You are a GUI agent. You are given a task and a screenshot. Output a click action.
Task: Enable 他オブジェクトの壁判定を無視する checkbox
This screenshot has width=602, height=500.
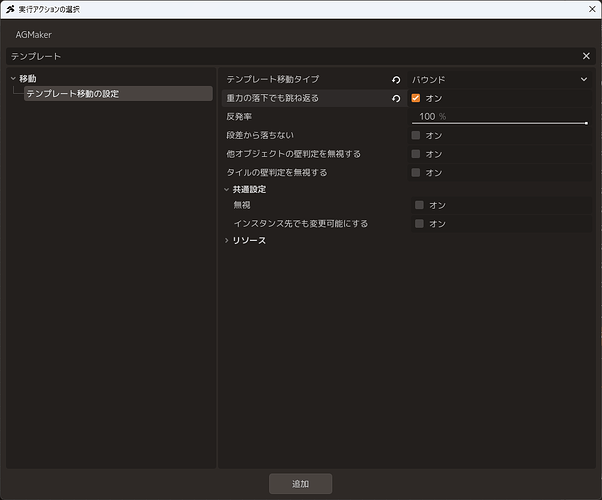pyautogui.click(x=415, y=154)
